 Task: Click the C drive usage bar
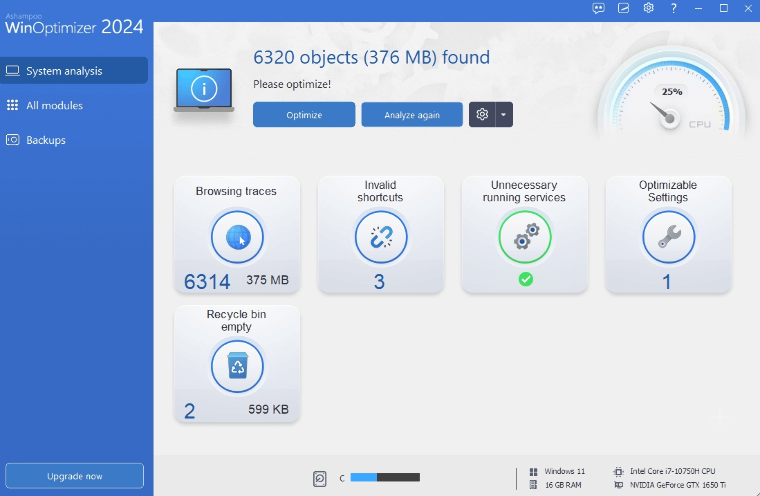(385, 478)
